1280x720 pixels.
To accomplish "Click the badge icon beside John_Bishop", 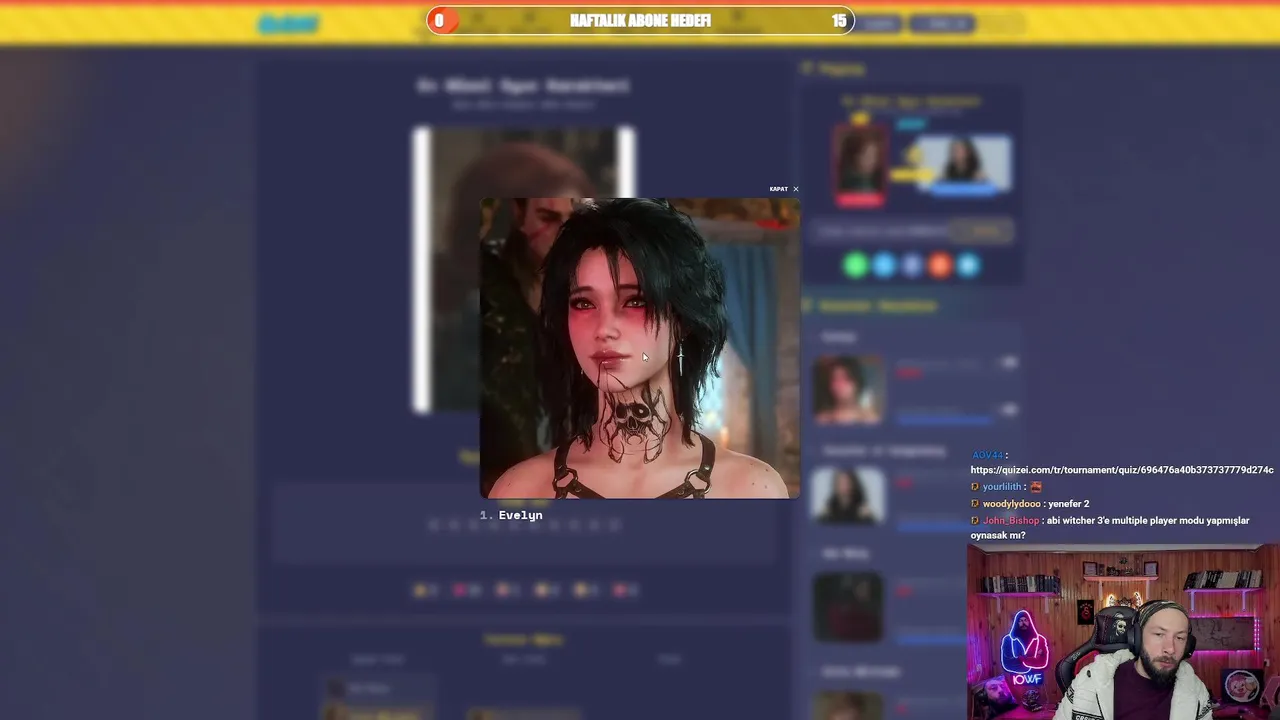I will 975,521.
